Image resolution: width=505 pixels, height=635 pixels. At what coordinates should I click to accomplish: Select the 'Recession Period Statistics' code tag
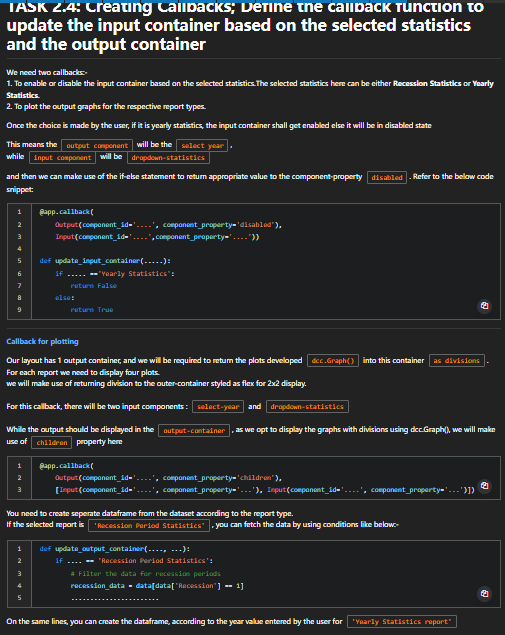[149, 526]
